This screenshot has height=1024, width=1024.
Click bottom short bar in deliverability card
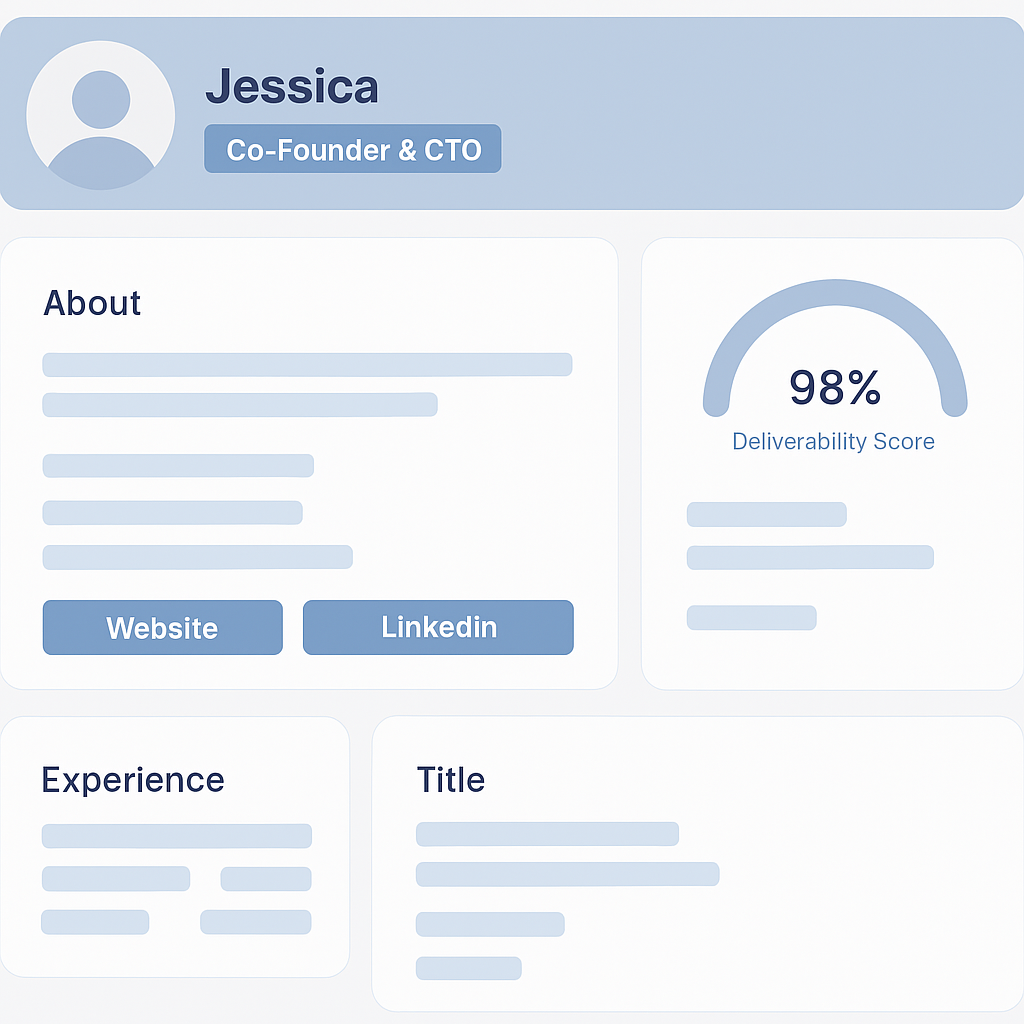click(x=752, y=618)
